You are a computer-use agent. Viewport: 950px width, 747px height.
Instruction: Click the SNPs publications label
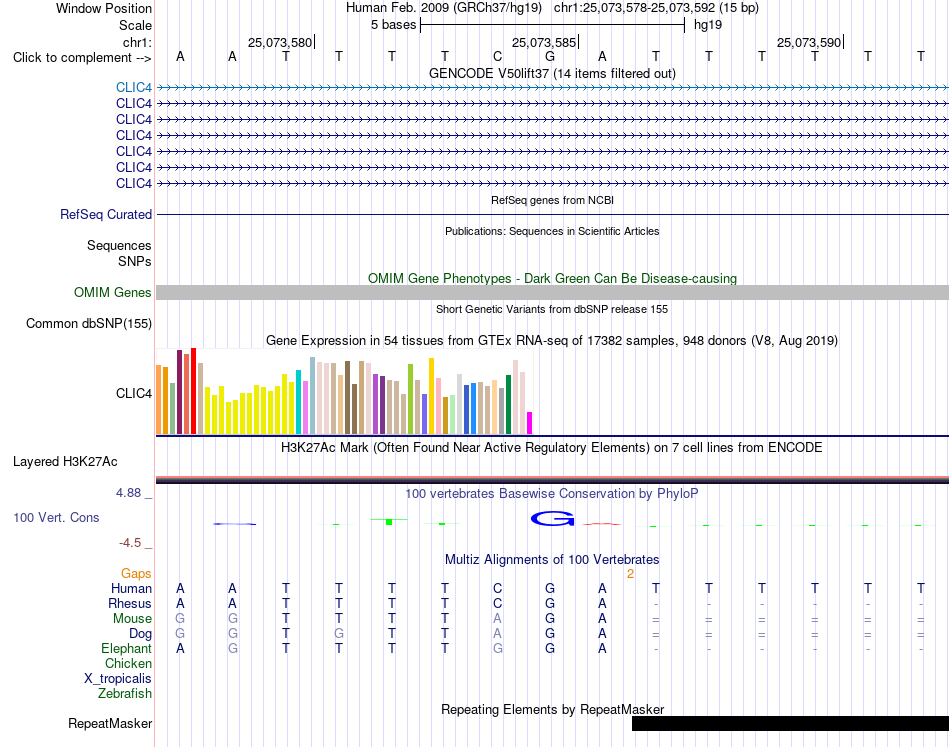pos(135,261)
